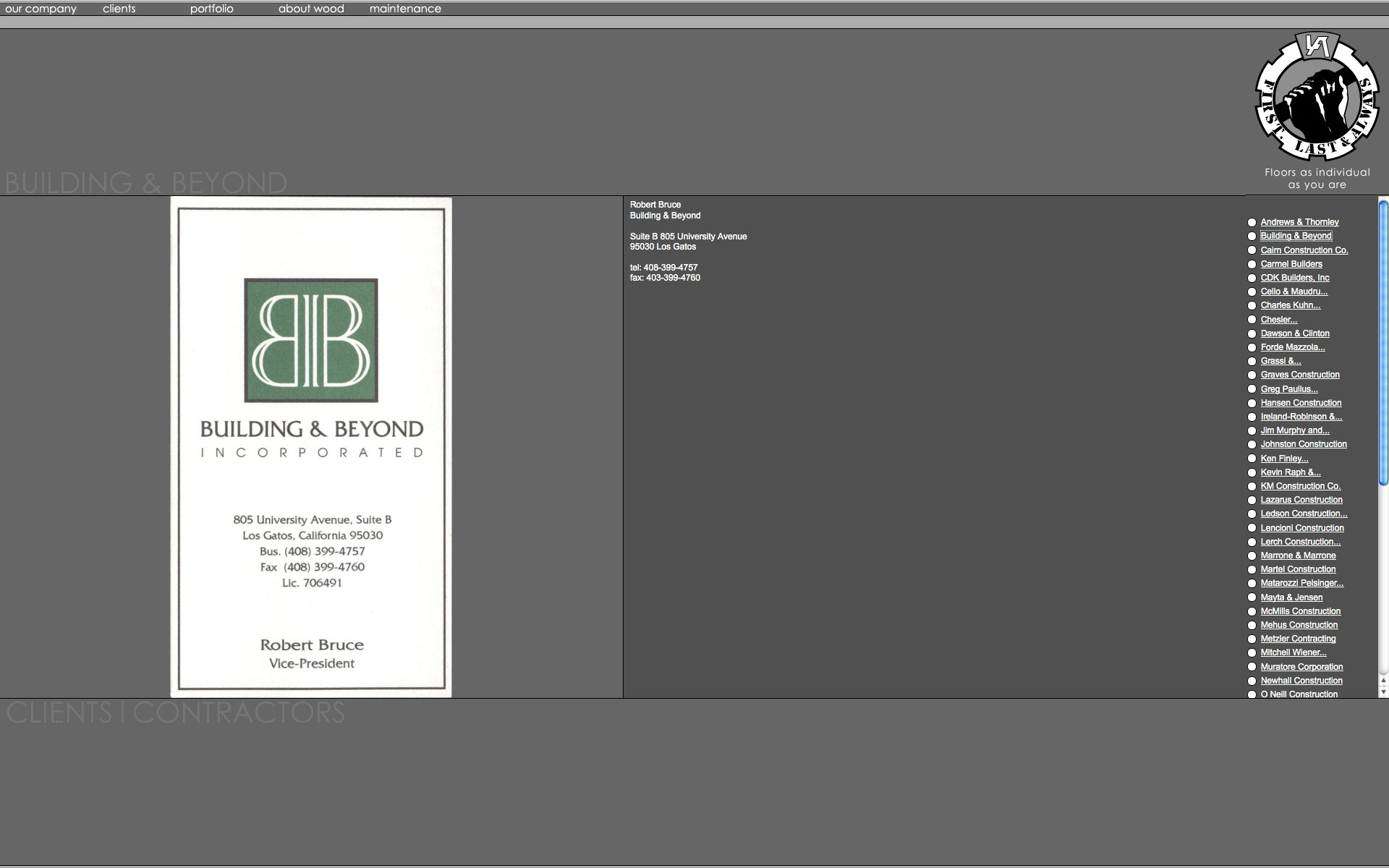Open the Forde Mazzola... link
Screen dimensions: 1389x868
pyautogui.click(x=1293, y=347)
